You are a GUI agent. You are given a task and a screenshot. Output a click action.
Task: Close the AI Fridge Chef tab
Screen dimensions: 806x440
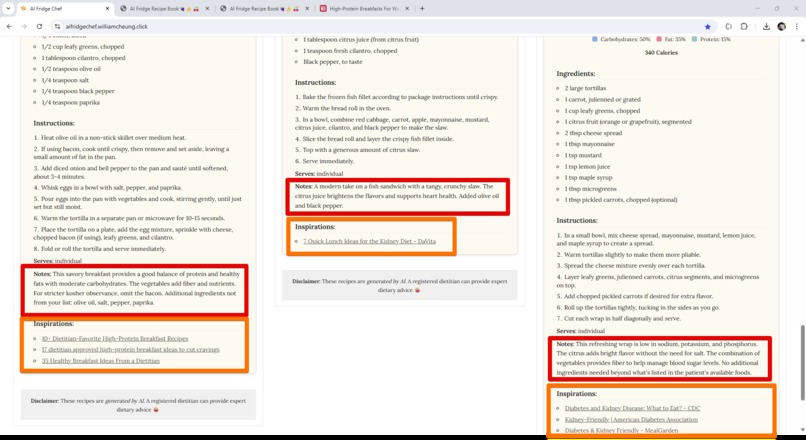pyautogui.click(x=107, y=9)
